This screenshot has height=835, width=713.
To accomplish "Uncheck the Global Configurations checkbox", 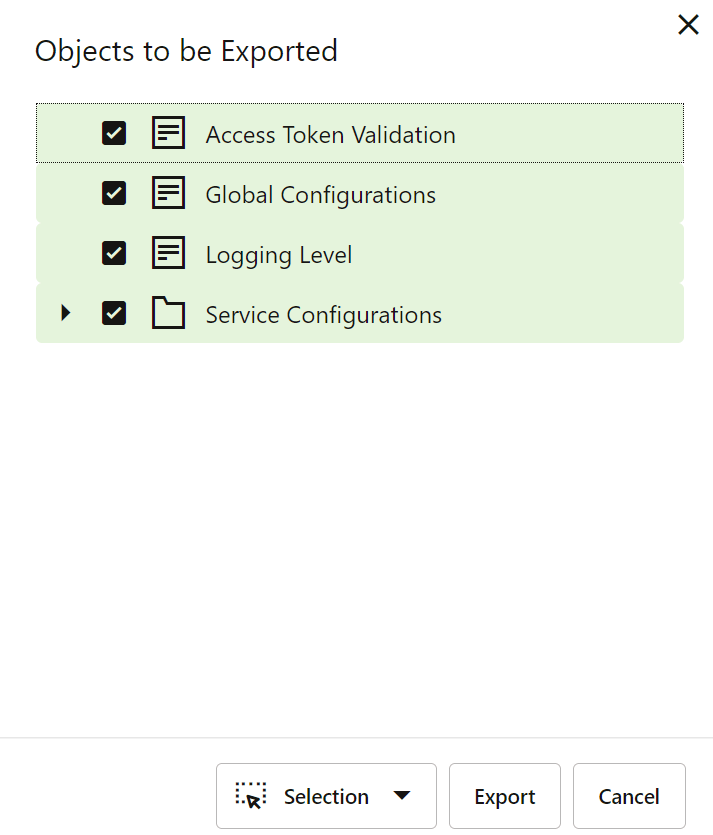I will pos(114,193).
